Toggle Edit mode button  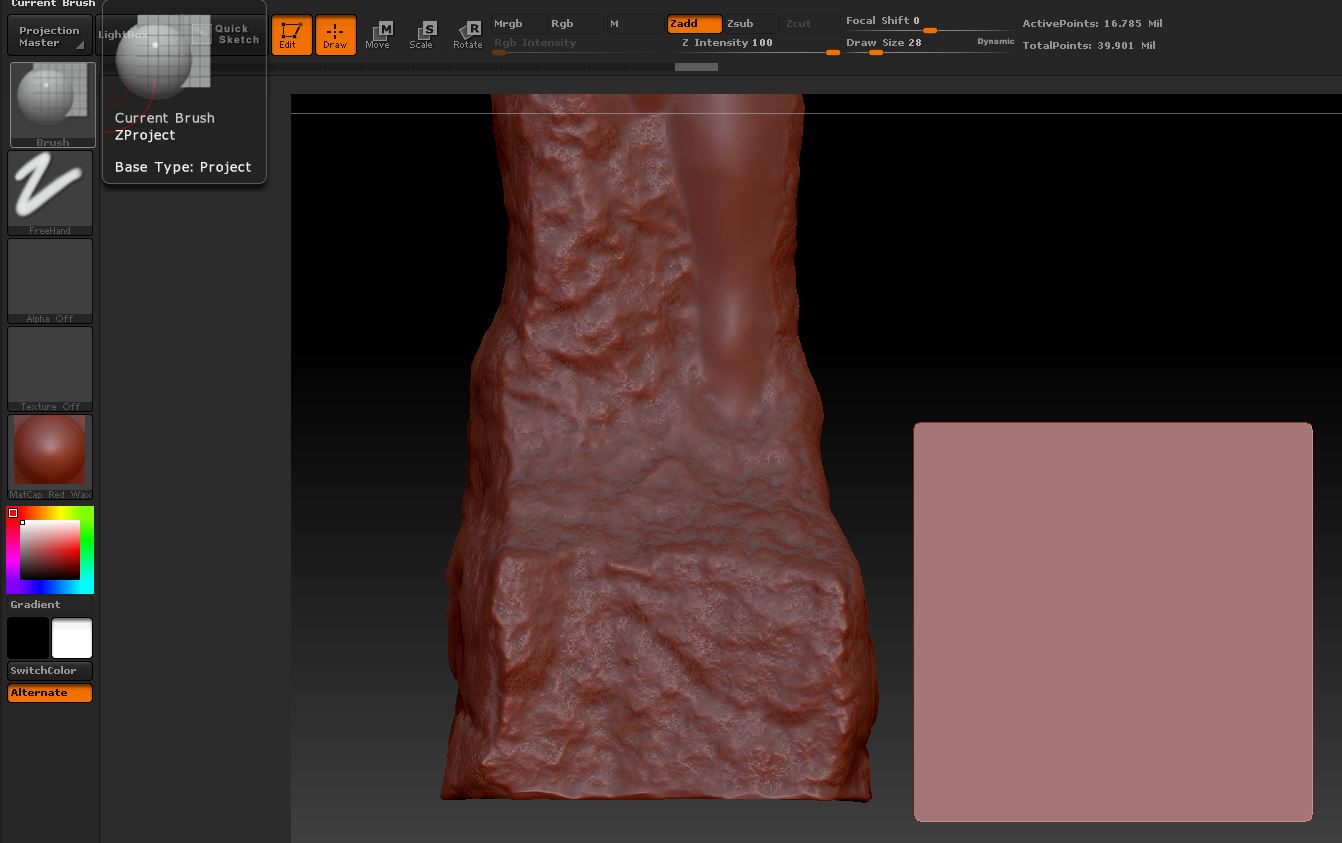tap(291, 35)
